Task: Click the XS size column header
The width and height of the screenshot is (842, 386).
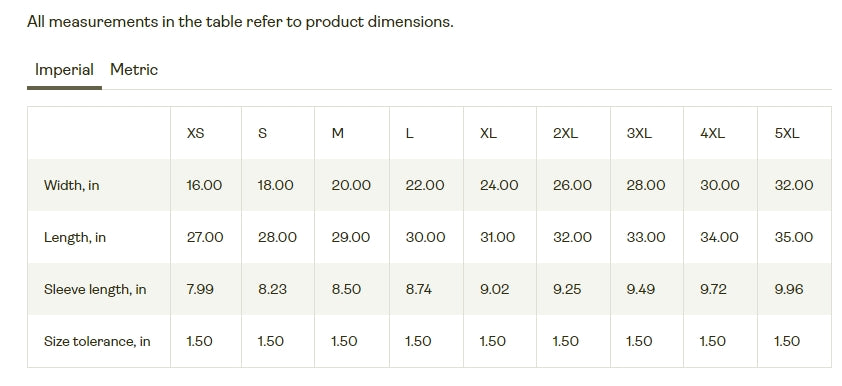Action: (x=195, y=133)
